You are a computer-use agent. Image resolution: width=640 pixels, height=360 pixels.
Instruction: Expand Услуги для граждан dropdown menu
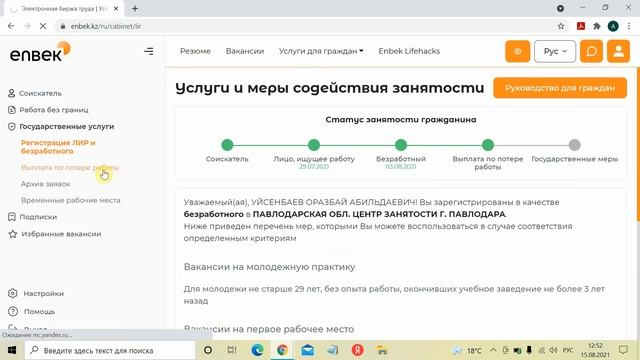coord(321,51)
